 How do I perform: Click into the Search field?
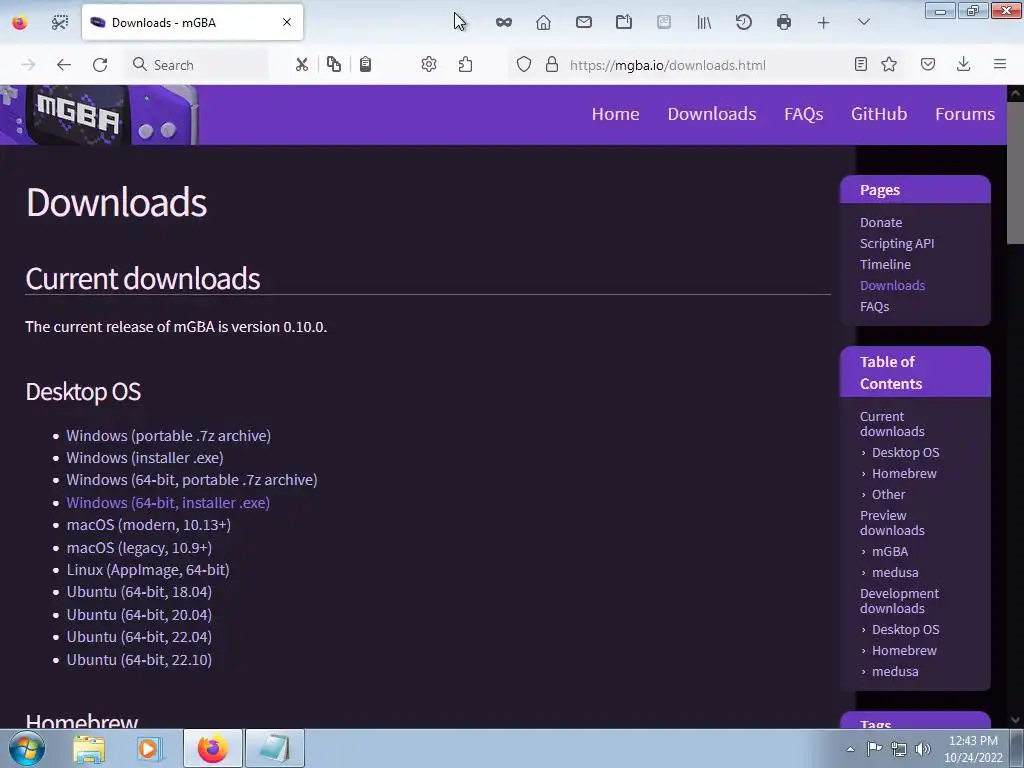pyautogui.click(x=196, y=65)
